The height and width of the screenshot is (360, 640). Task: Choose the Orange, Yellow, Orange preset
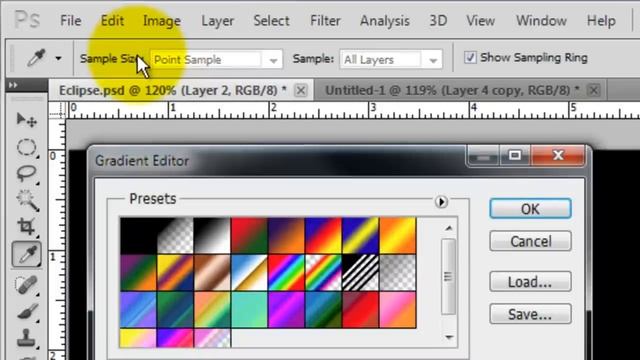pyautogui.click(x=398, y=236)
